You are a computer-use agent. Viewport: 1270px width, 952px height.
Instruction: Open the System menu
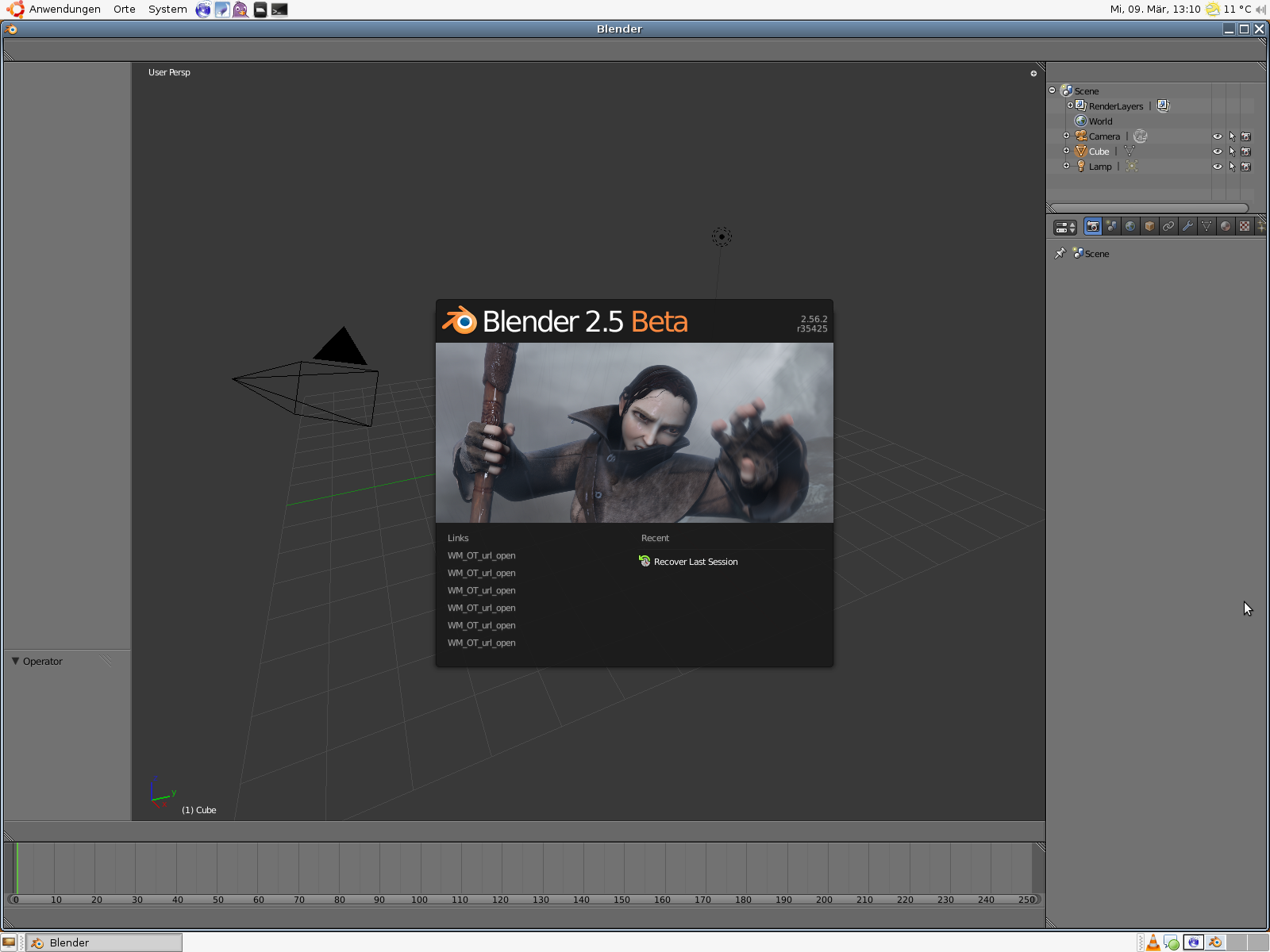pyautogui.click(x=167, y=9)
